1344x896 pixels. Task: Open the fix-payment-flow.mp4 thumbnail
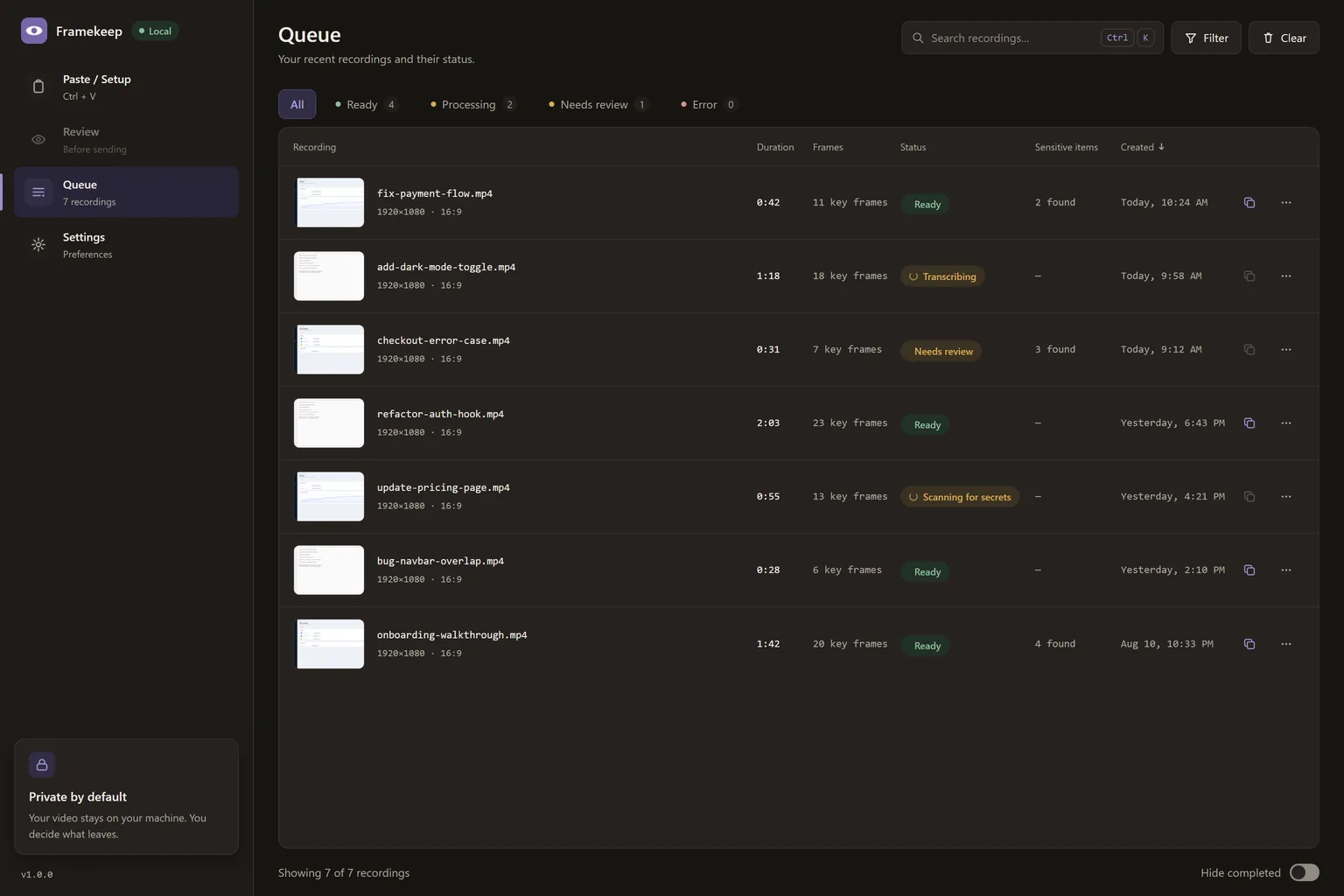pyautogui.click(x=329, y=203)
